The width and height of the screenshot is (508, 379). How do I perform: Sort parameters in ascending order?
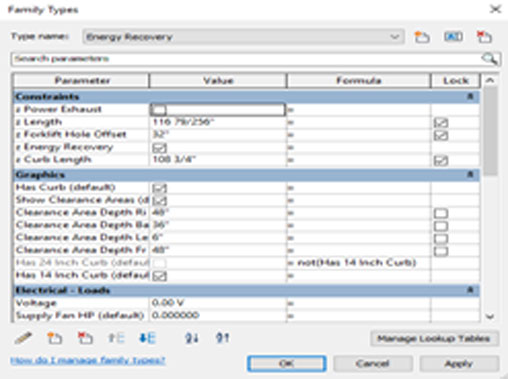pyautogui.click(x=192, y=338)
